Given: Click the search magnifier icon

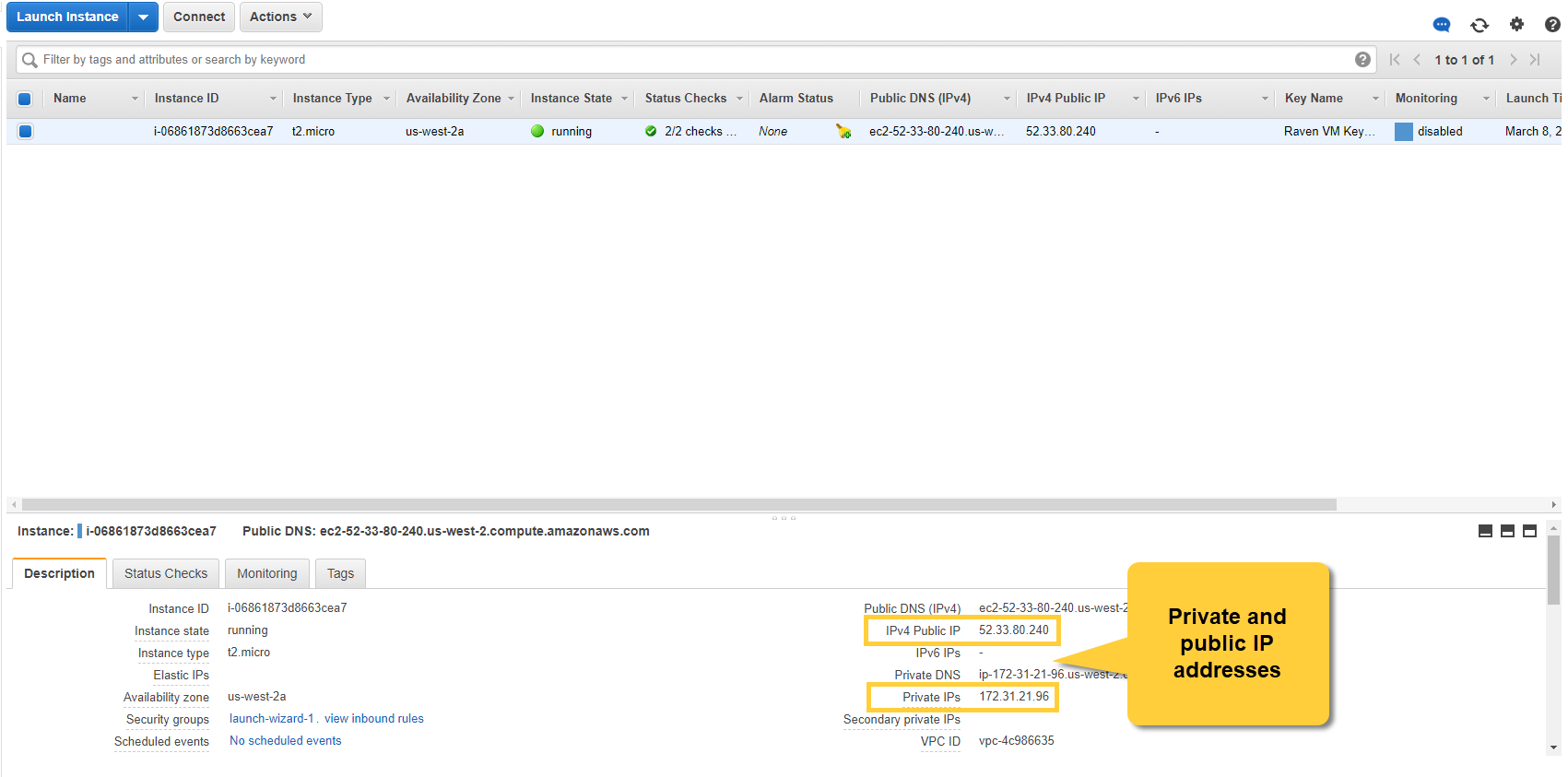Looking at the screenshot, I should pos(29,60).
